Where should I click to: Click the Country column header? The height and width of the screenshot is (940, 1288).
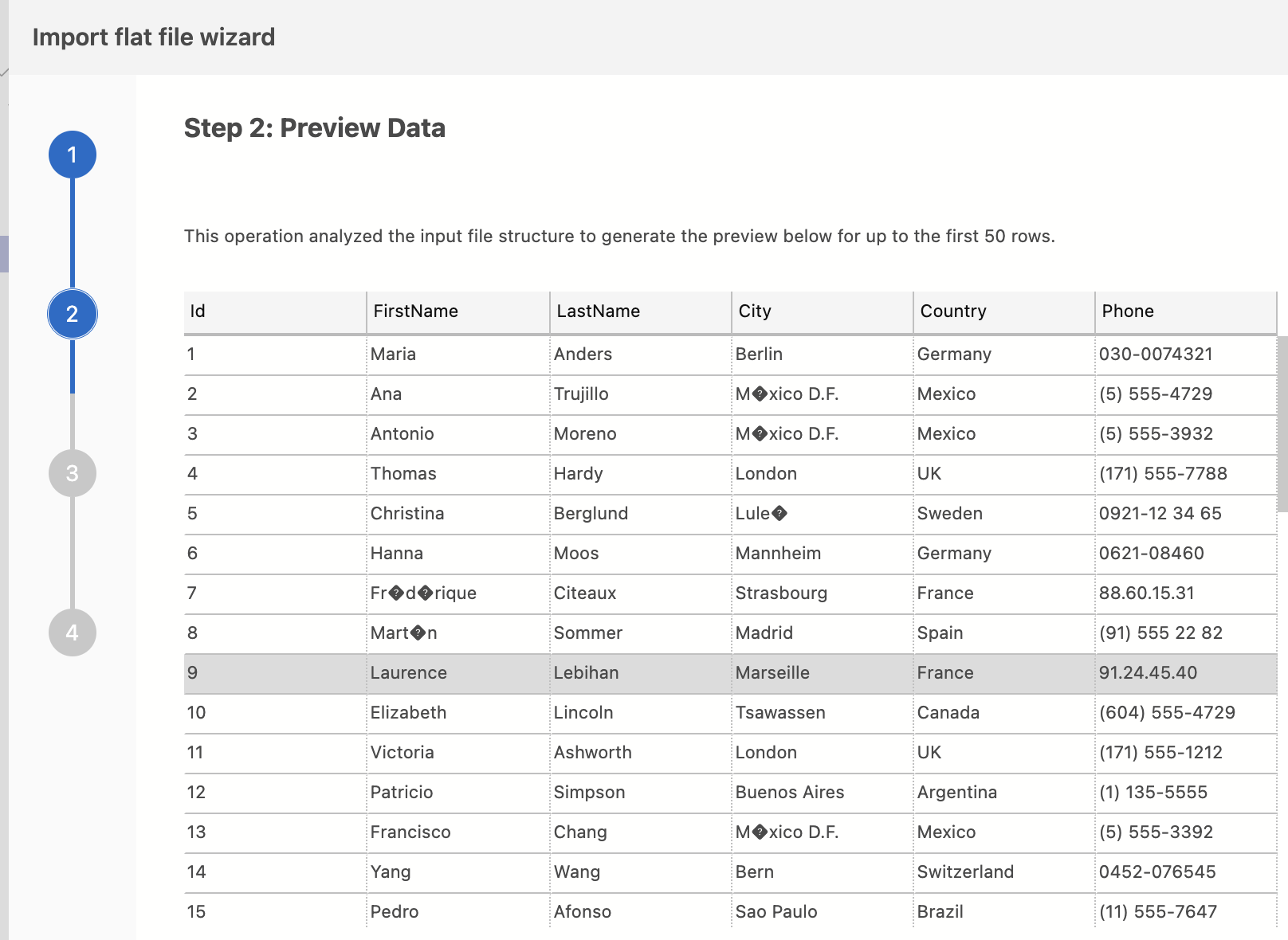1004,311
